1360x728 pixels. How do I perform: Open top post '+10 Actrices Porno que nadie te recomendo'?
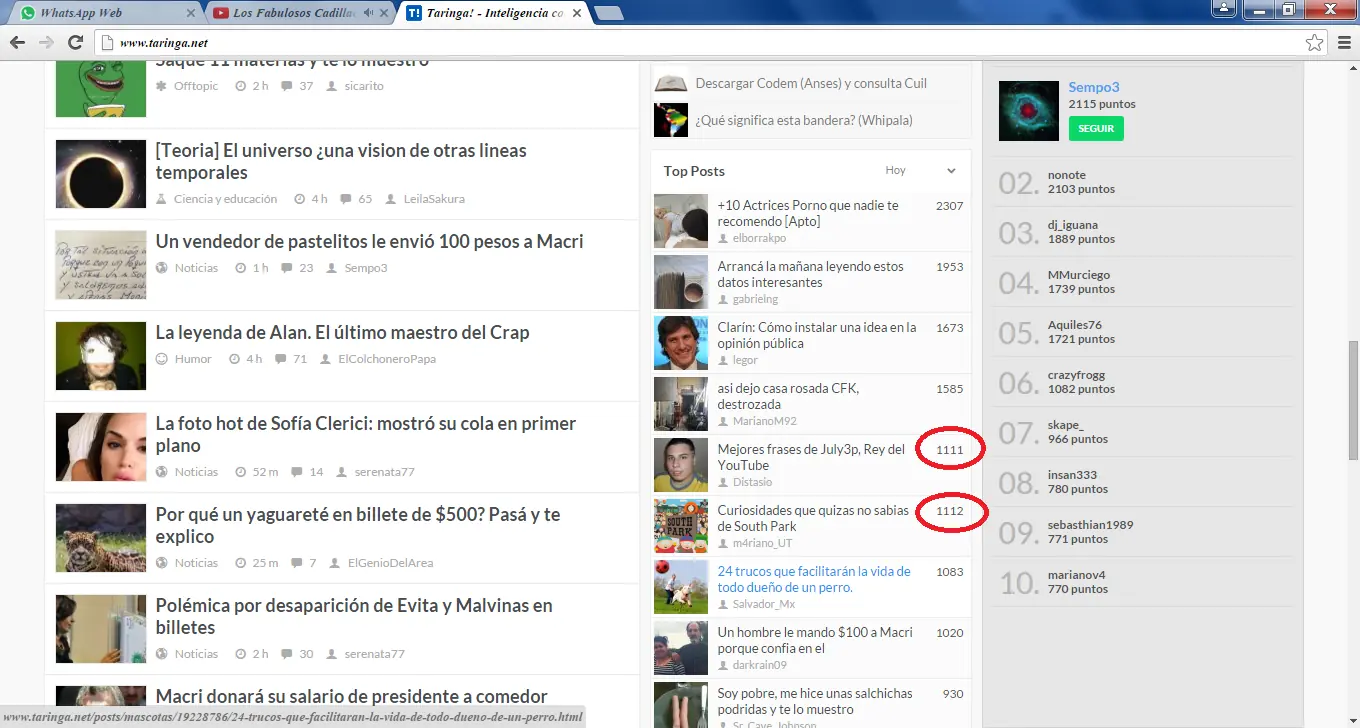(x=808, y=213)
